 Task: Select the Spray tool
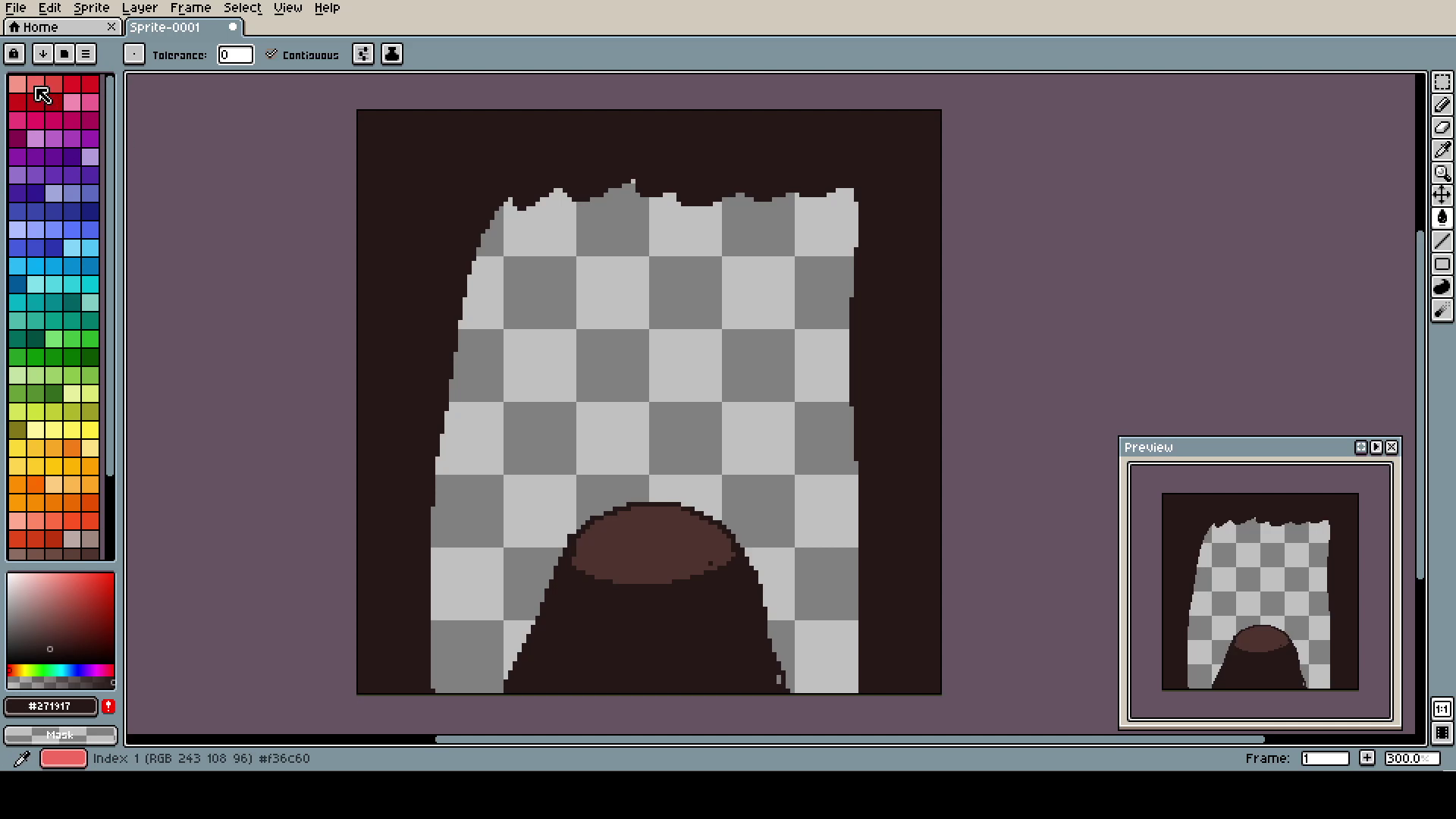click(x=1442, y=309)
